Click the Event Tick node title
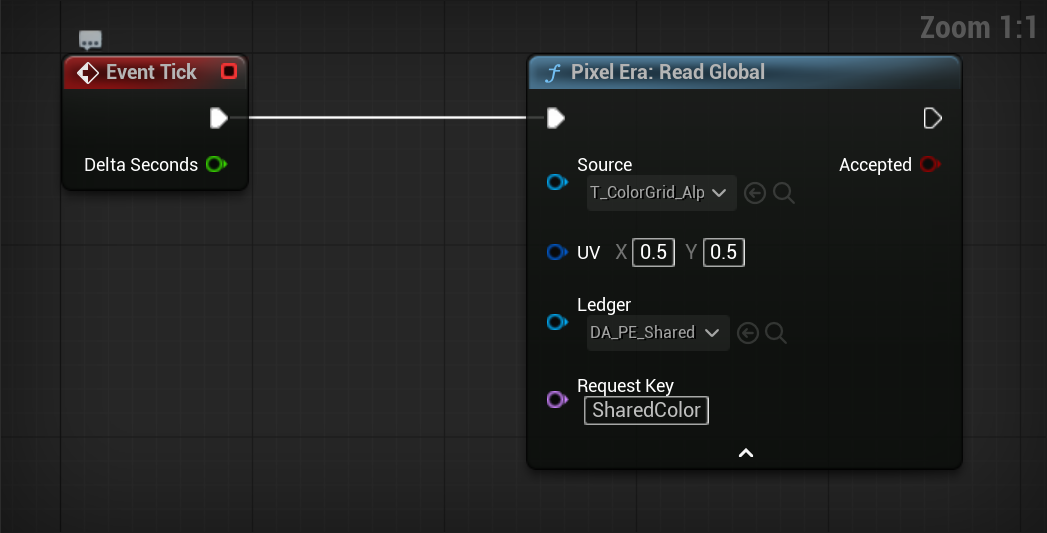The width and height of the screenshot is (1047, 533). (151, 72)
